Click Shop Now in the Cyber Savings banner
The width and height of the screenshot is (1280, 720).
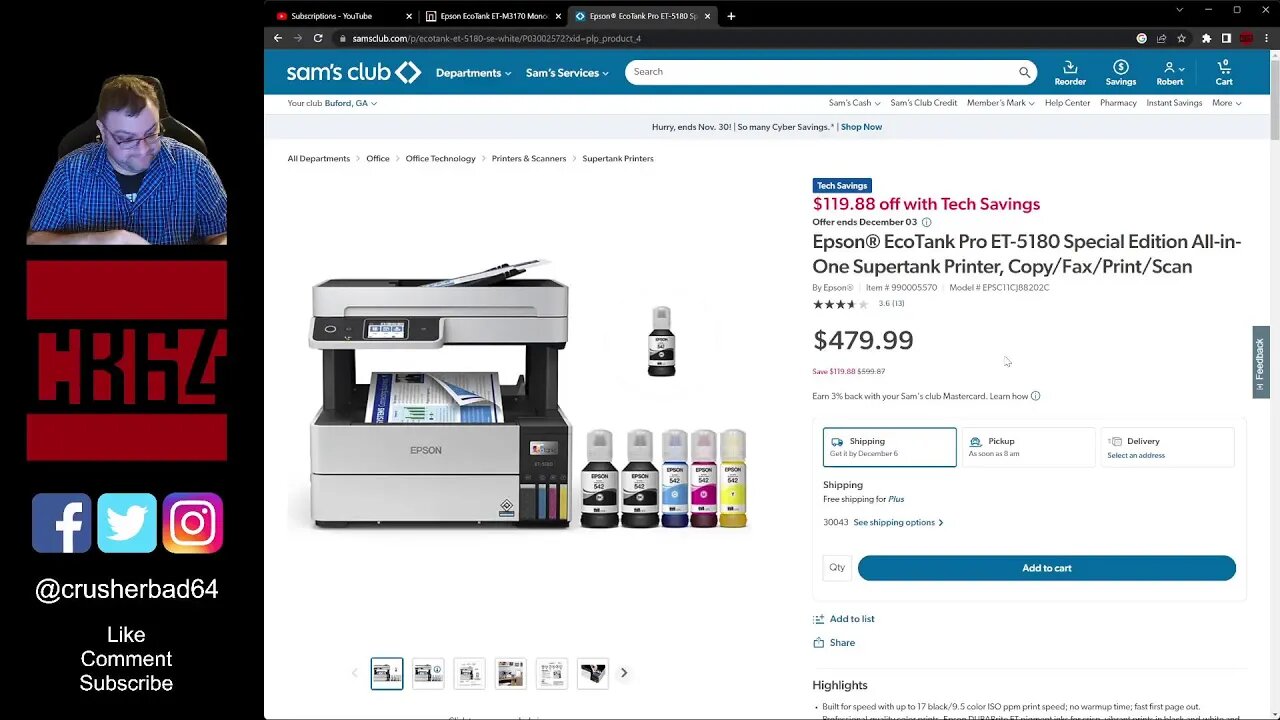(x=861, y=127)
